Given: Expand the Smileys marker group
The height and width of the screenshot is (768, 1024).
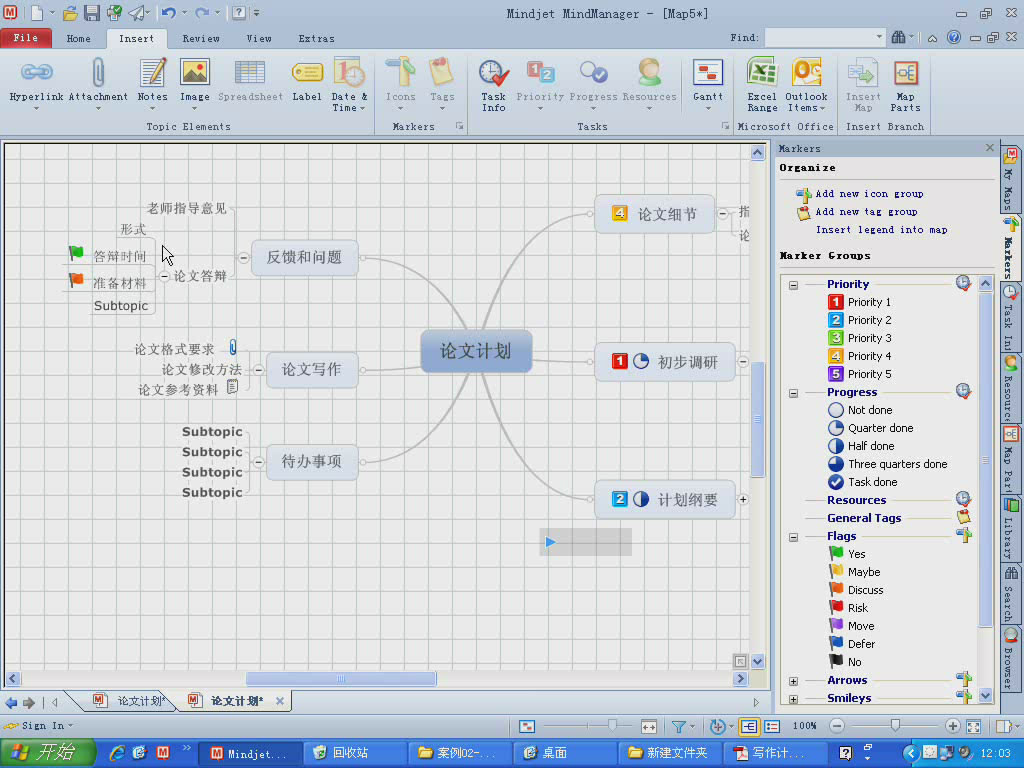Looking at the screenshot, I should [793, 699].
